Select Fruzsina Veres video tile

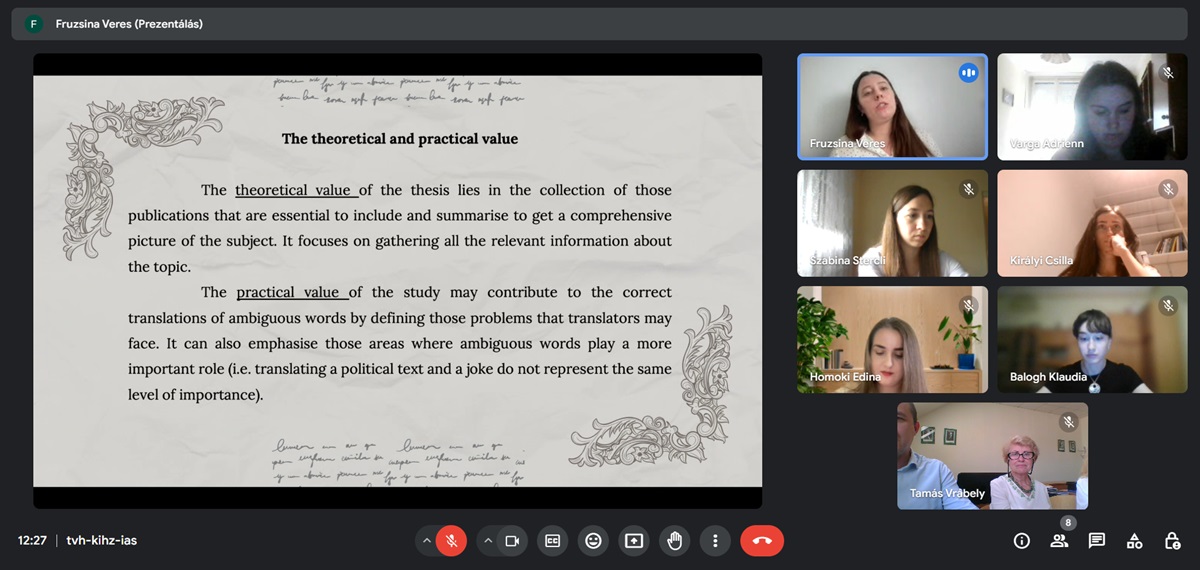(x=892, y=106)
